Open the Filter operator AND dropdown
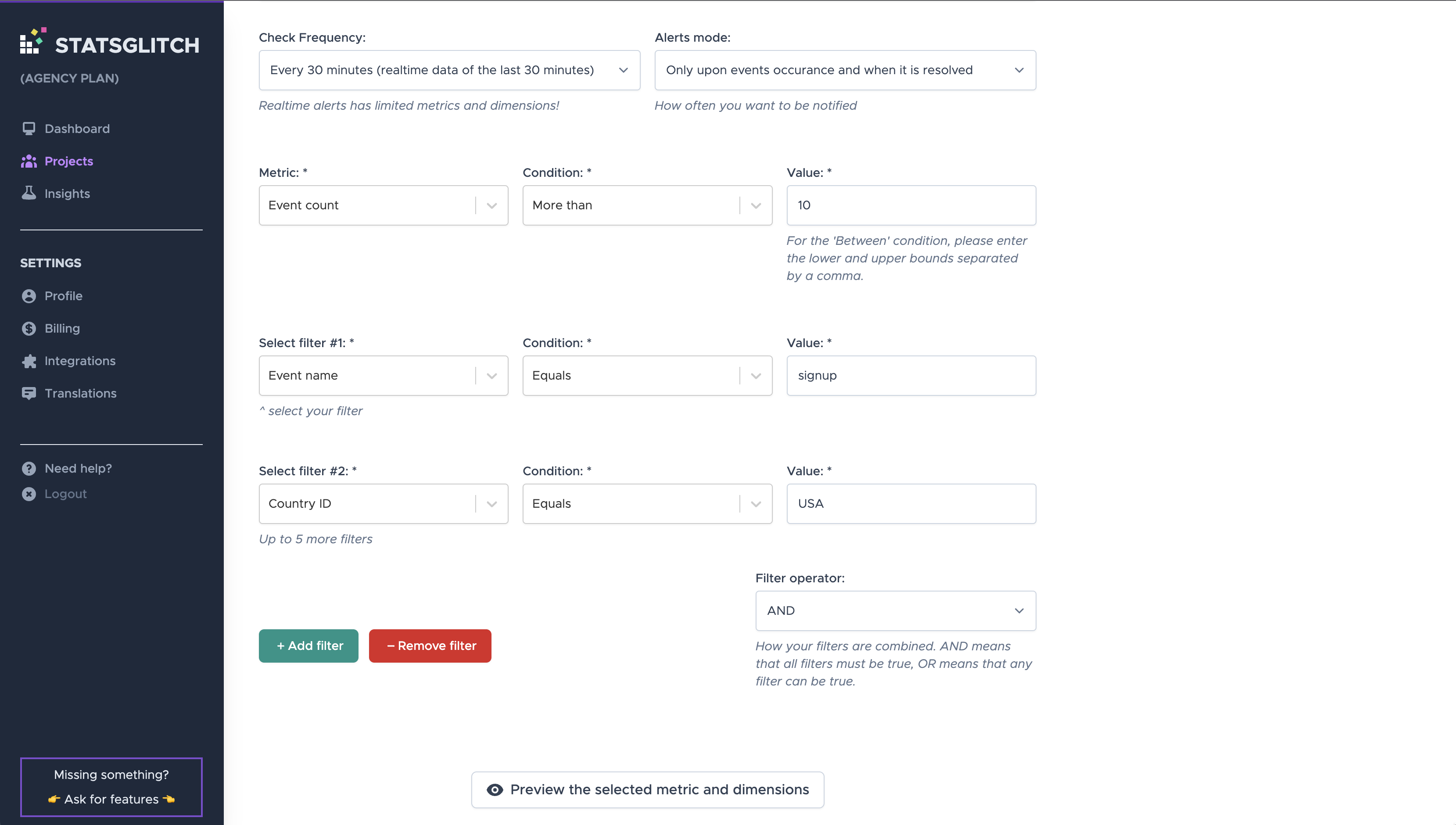Screen dimensions: 1456x825 (896, 611)
